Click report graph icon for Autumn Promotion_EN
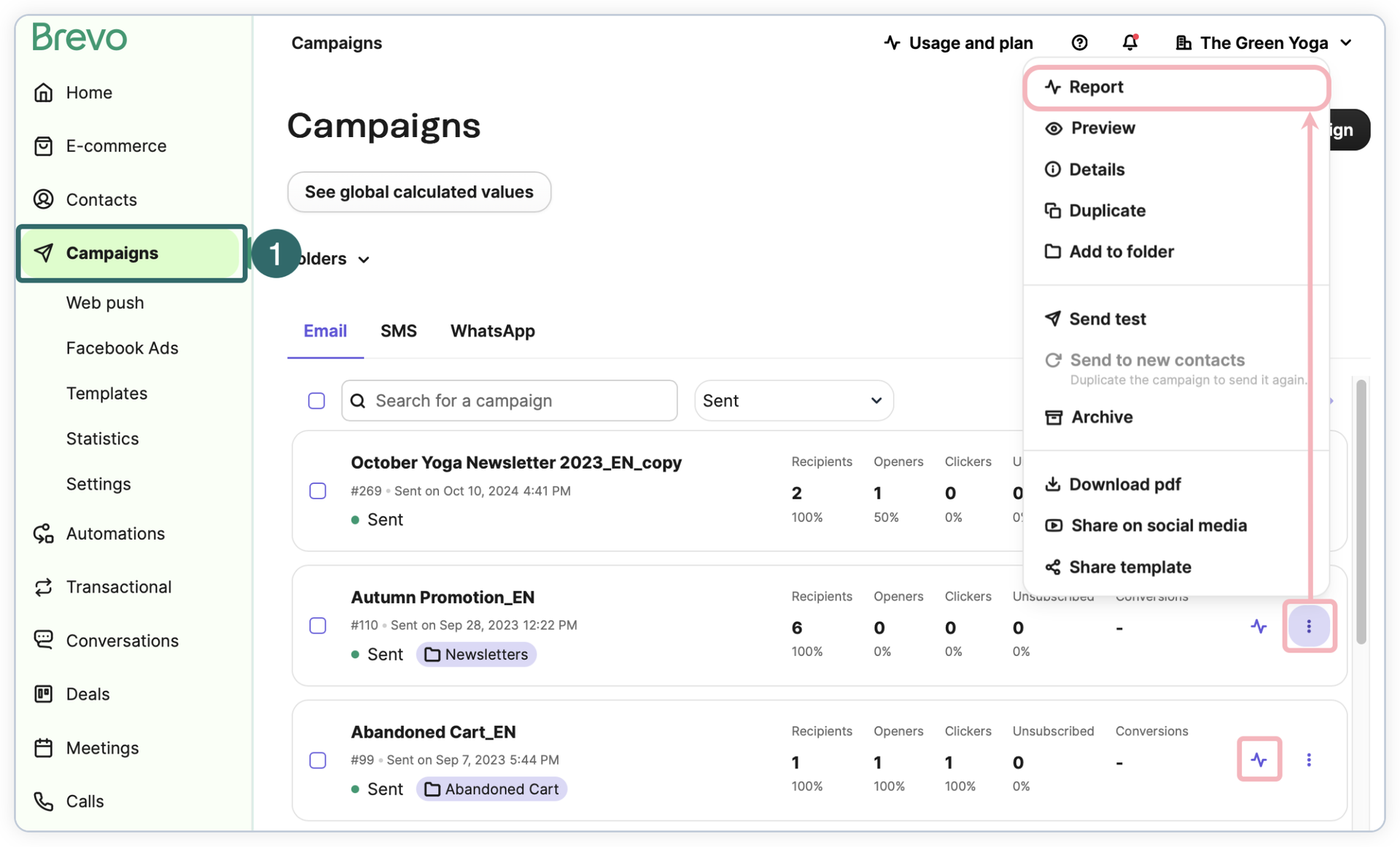 point(1259,626)
